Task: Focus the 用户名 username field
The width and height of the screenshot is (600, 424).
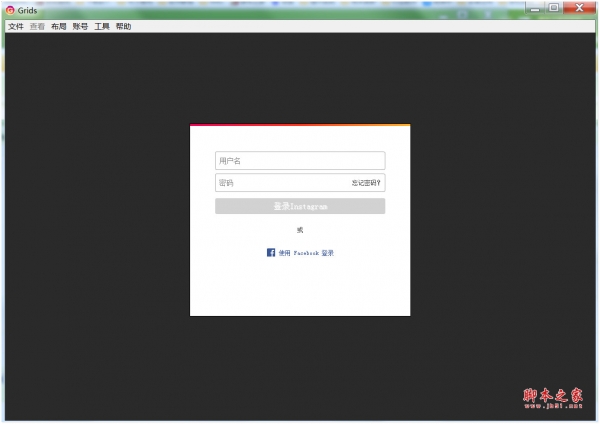Action: [300, 161]
